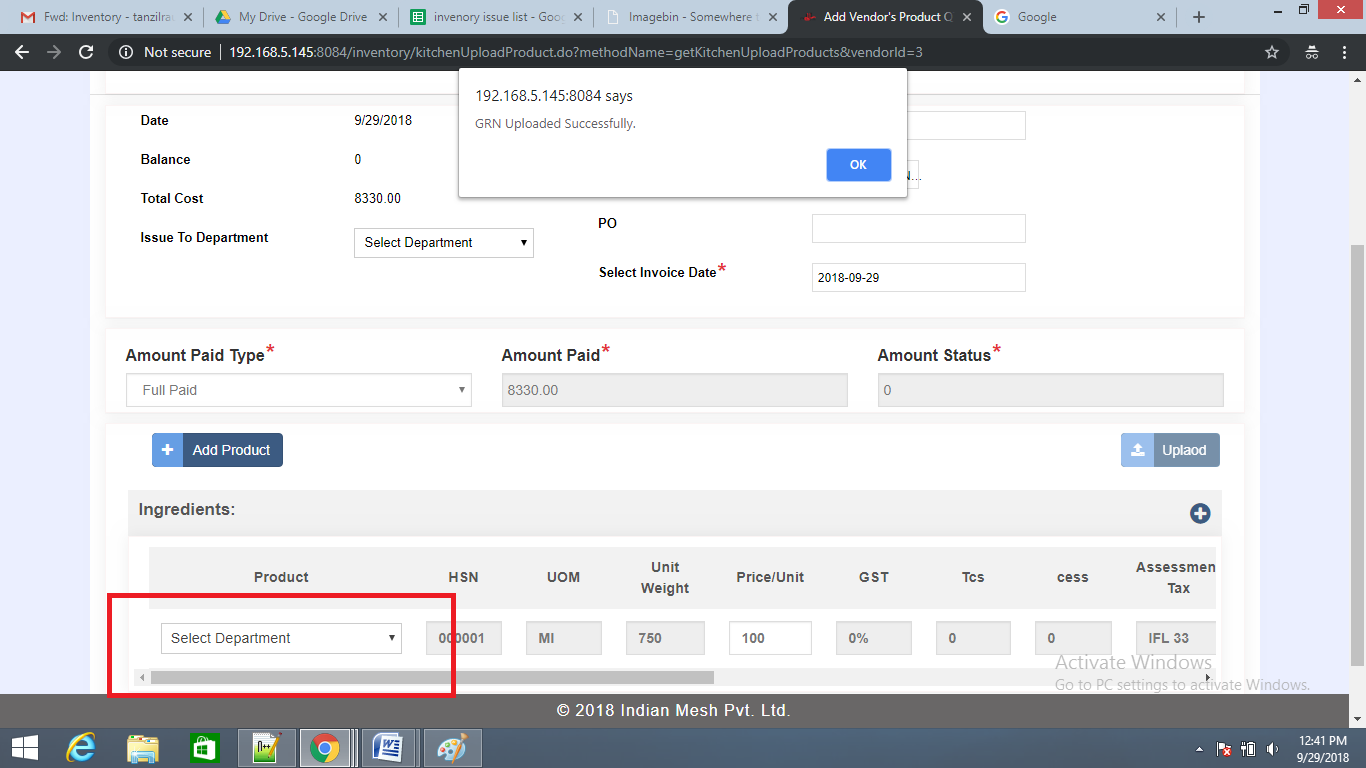This screenshot has height=768, width=1366.
Task: Open File Explorer from the taskbar
Action: coord(143,748)
